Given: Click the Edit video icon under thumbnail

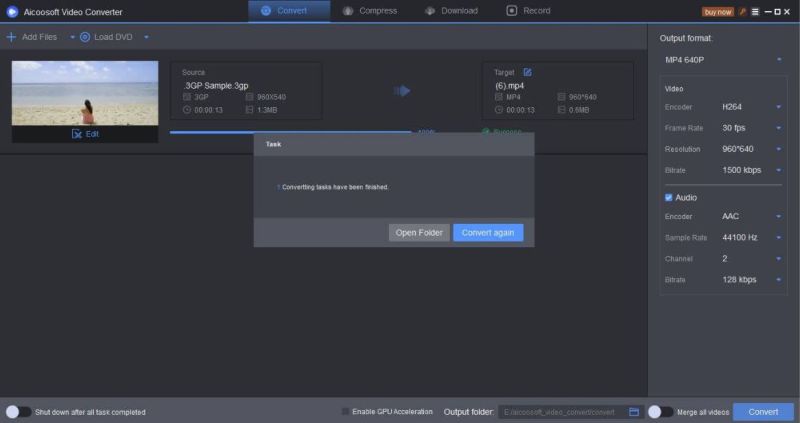Looking at the screenshot, I should [77, 134].
